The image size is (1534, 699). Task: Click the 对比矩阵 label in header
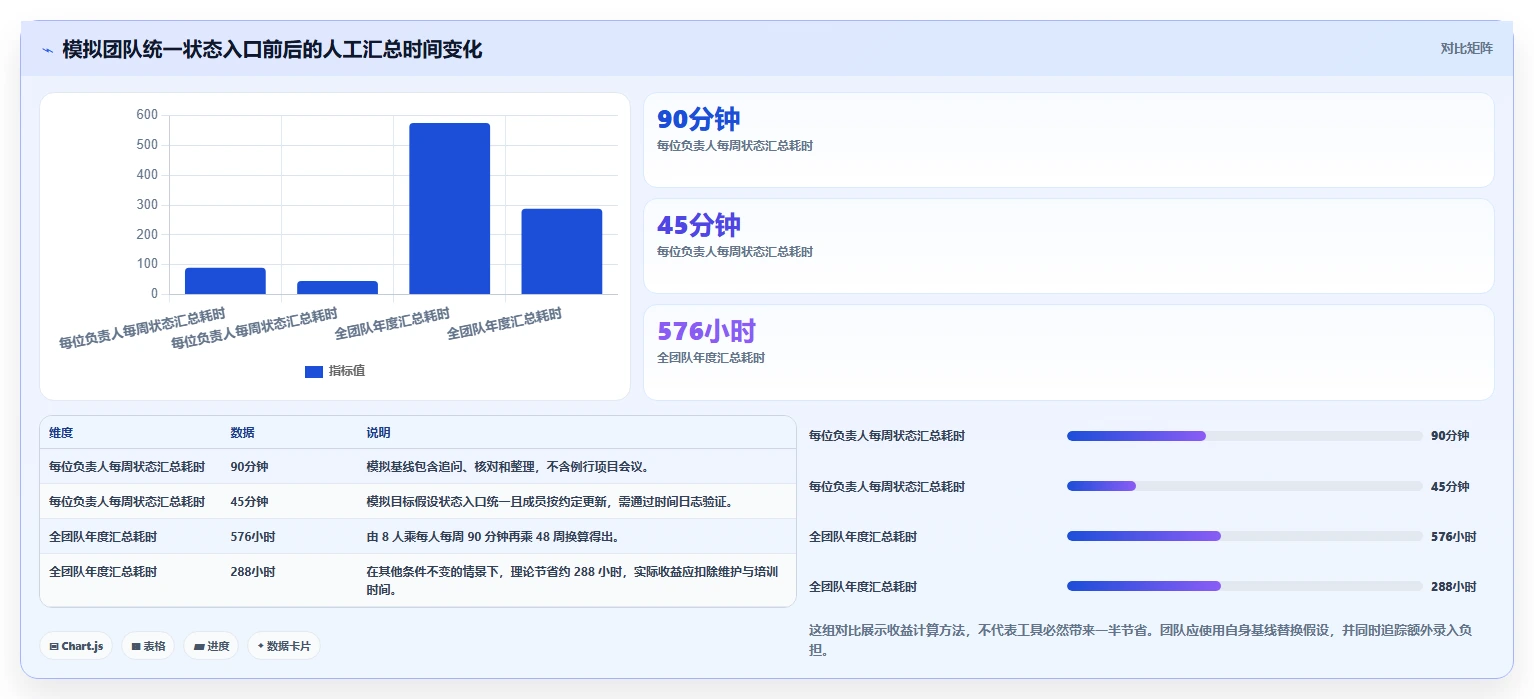pos(1466,48)
